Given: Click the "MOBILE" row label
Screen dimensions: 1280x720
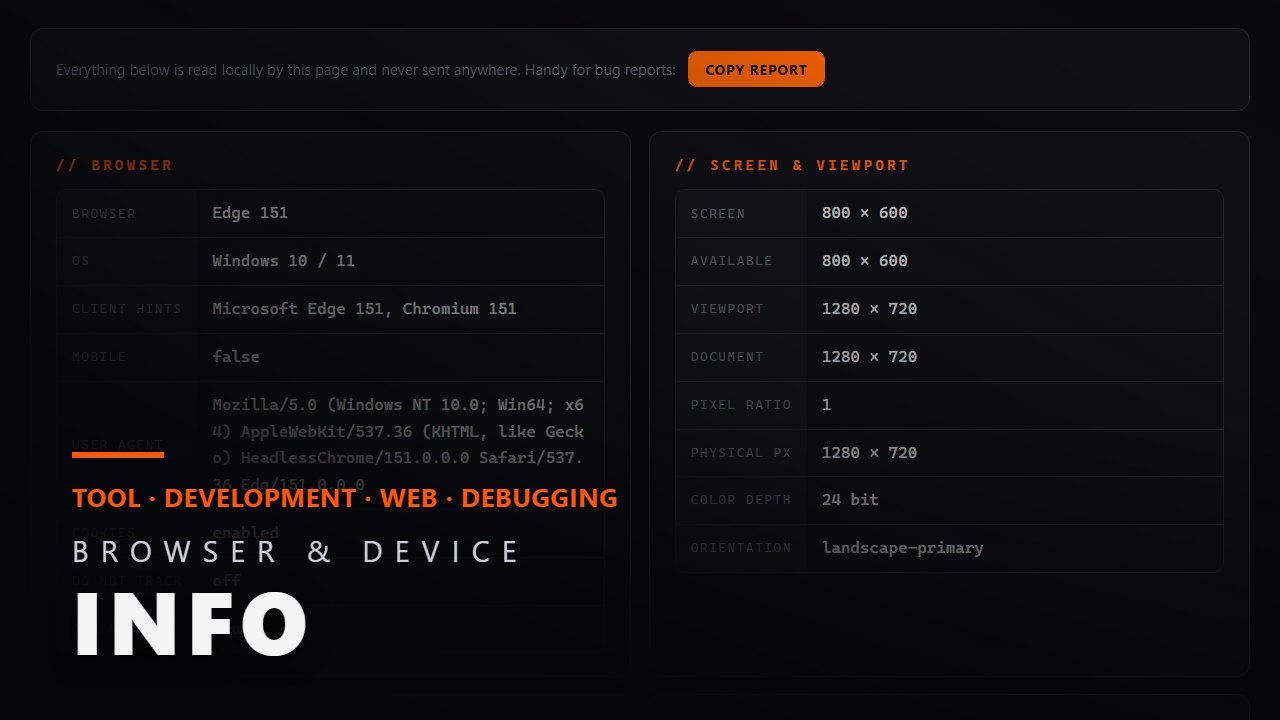Looking at the screenshot, I should tap(99, 358).
